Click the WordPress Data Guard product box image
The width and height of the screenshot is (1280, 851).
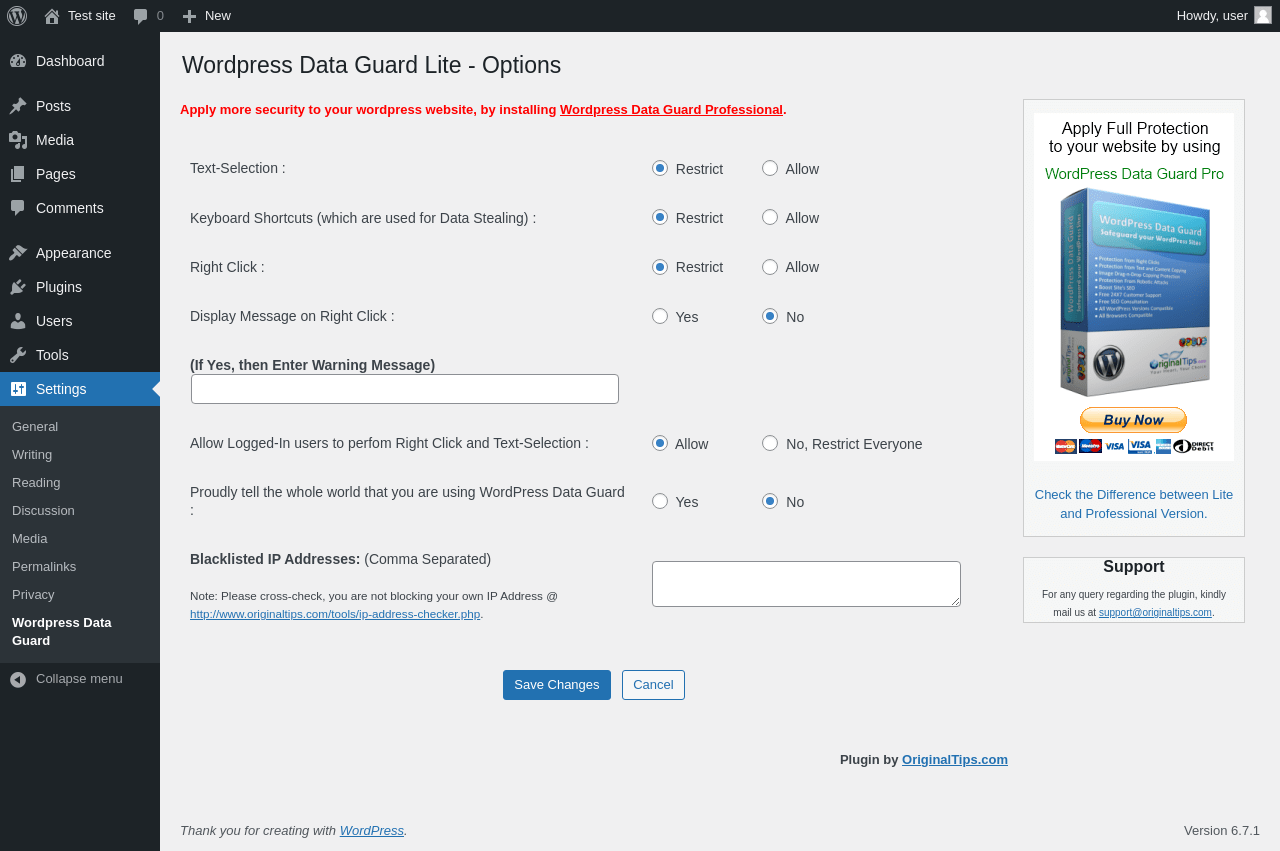[x=1135, y=292]
